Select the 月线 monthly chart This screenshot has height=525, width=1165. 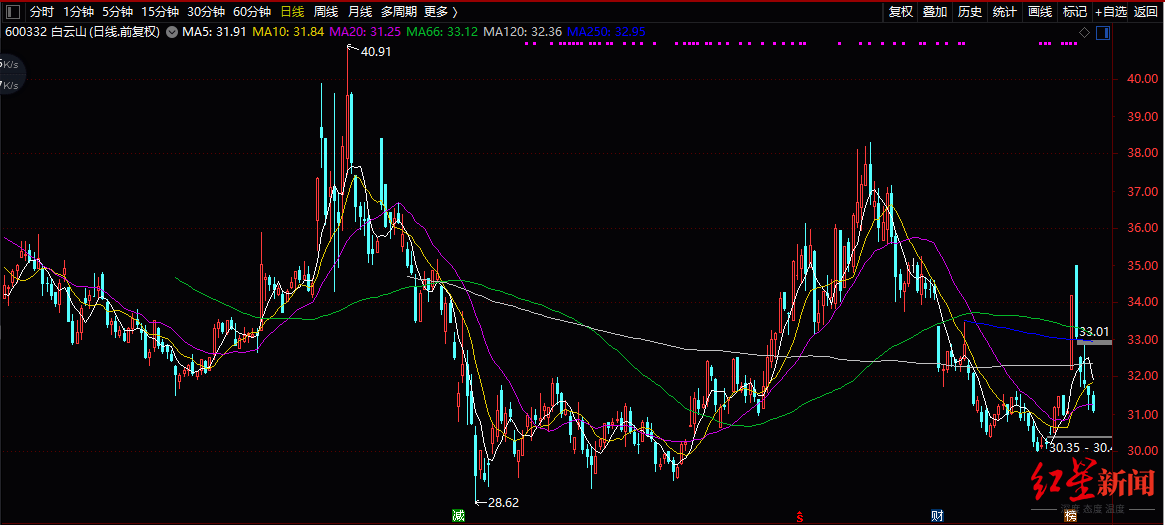tap(360, 12)
